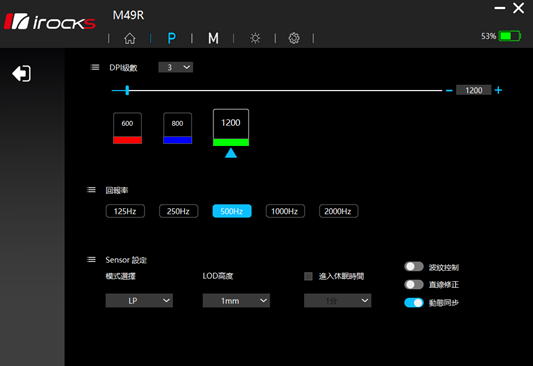Click the polling rate section menu icon
This screenshot has height=366, width=533.
coord(91,190)
